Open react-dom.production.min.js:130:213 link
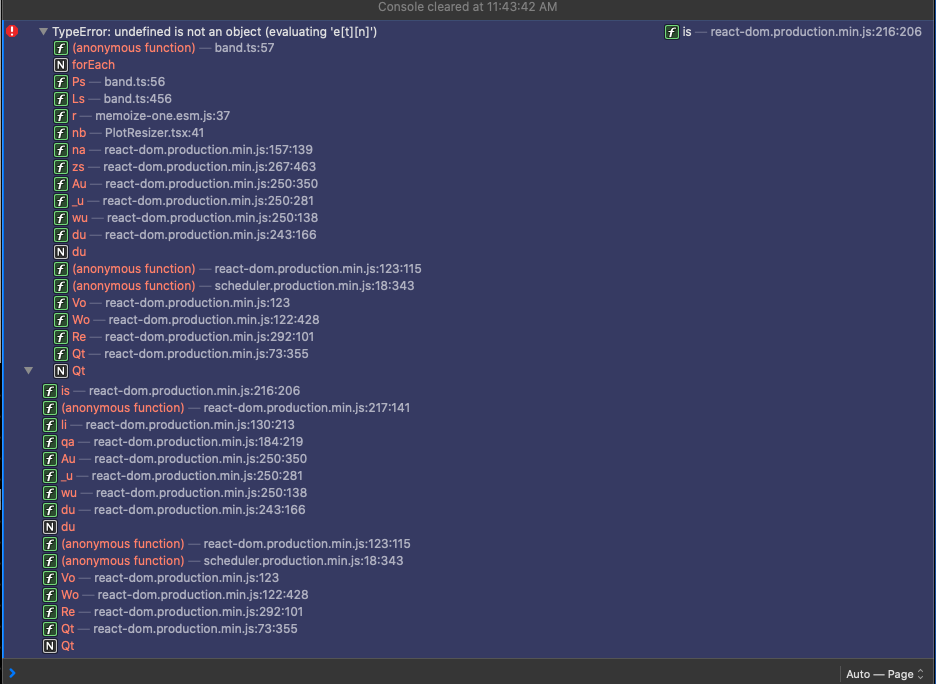Image resolution: width=936 pixels, height=684 pixels. point(190,425)
